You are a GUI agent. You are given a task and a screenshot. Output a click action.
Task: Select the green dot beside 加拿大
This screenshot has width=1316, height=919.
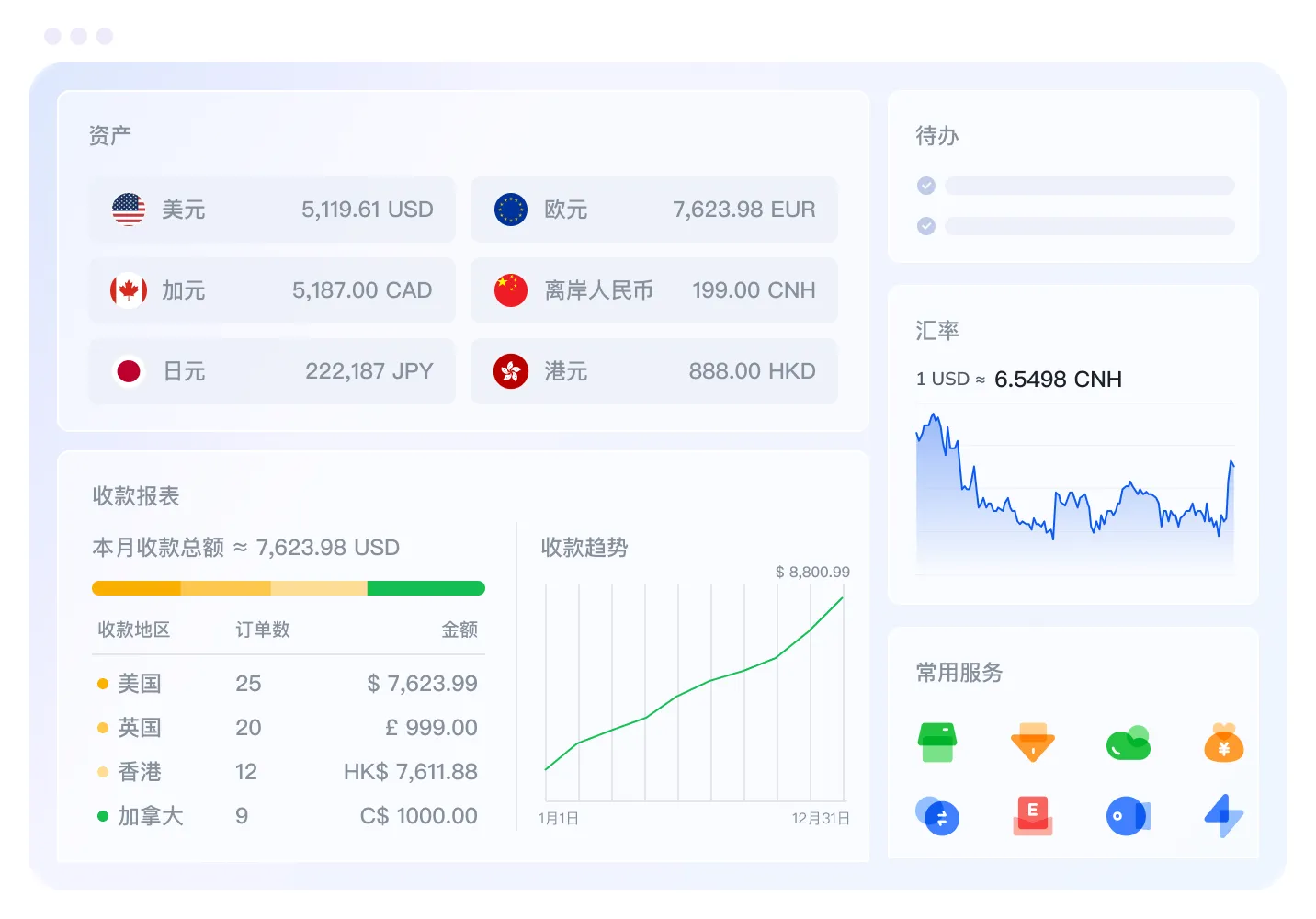102,815
